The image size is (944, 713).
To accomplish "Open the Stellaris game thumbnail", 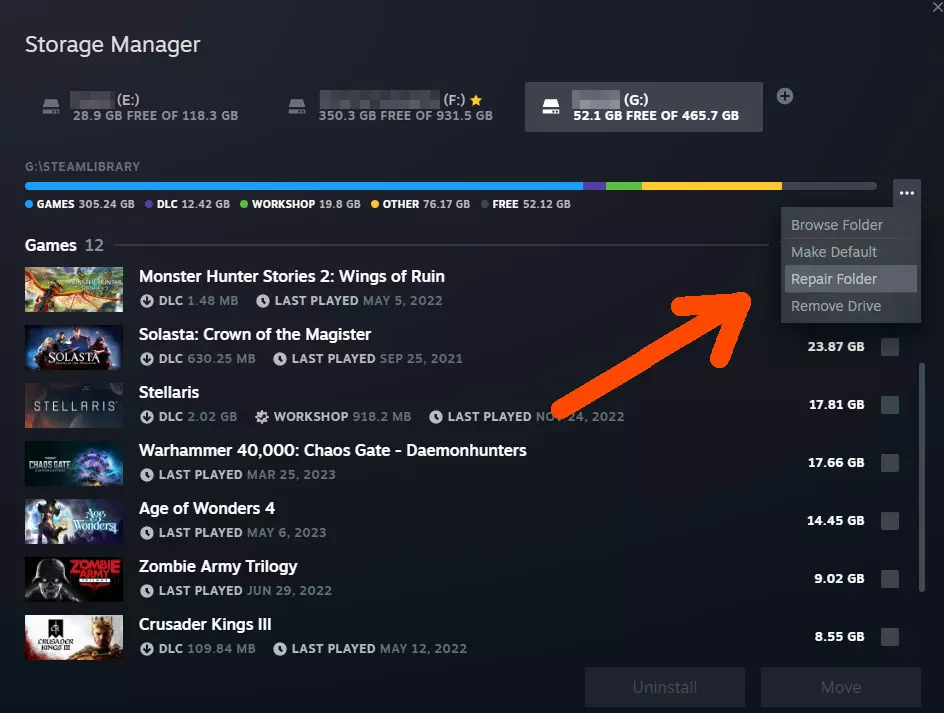I will pyautogui.click(x=74, y=405).
